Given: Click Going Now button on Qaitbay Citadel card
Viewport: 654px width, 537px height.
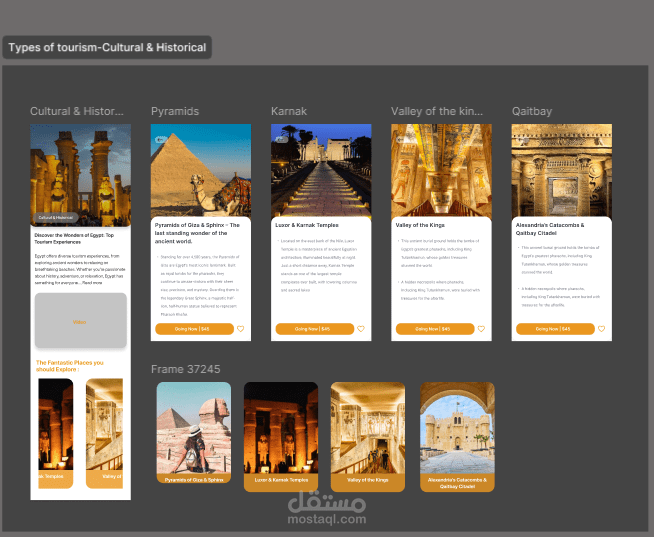Looking at the screenshot, I should pyautogui.click(x=555, y=329).
